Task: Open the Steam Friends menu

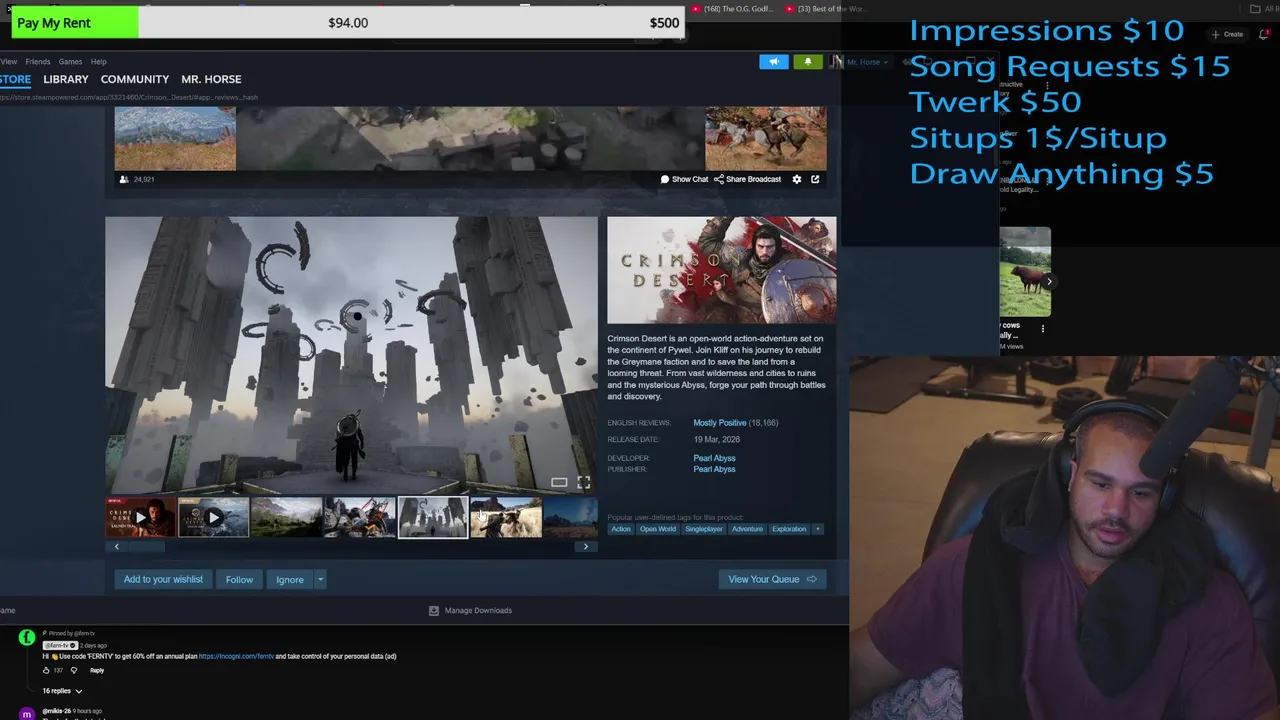Action: pos(38,62)
